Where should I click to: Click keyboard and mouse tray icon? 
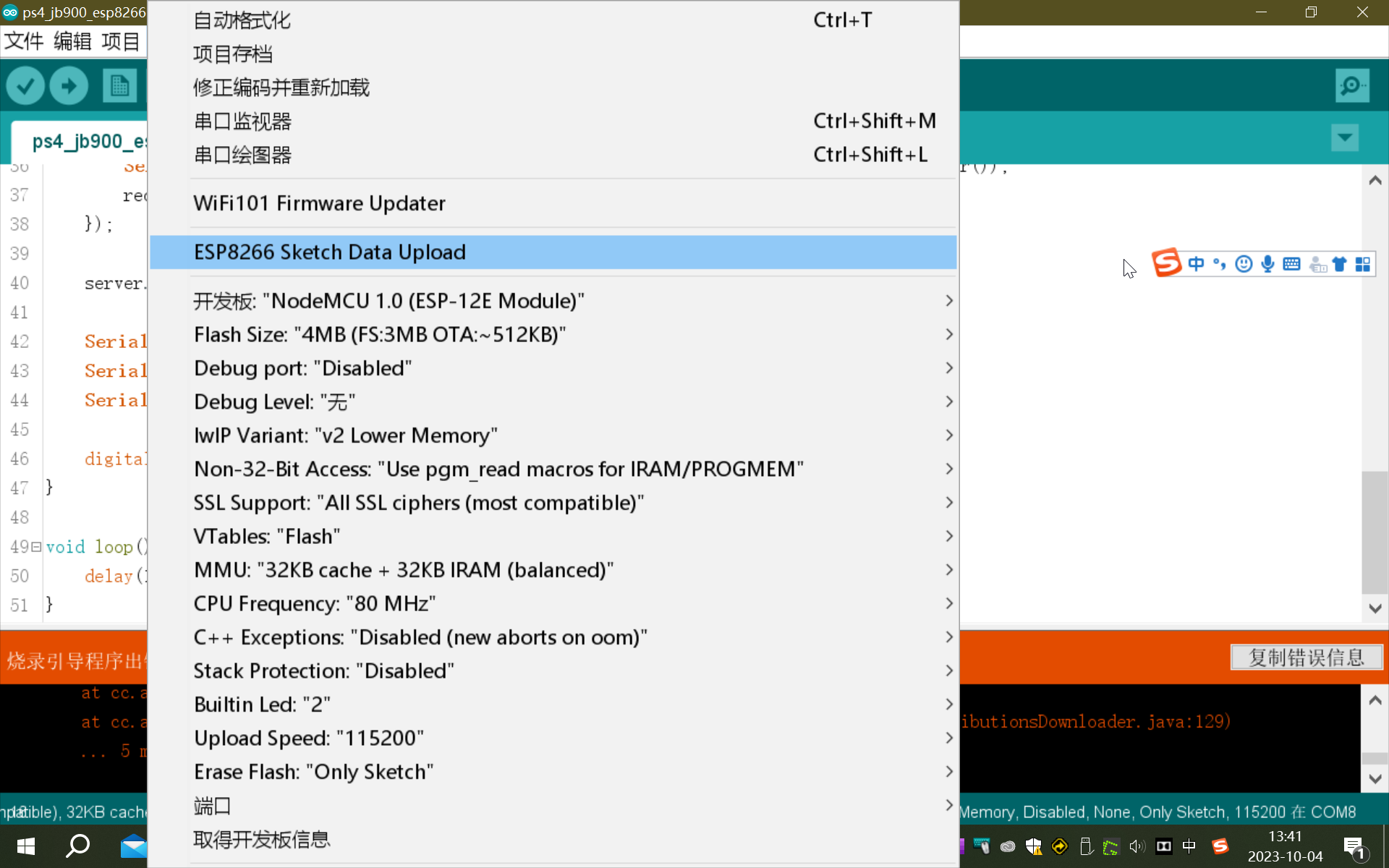click(x=982, y=846)
